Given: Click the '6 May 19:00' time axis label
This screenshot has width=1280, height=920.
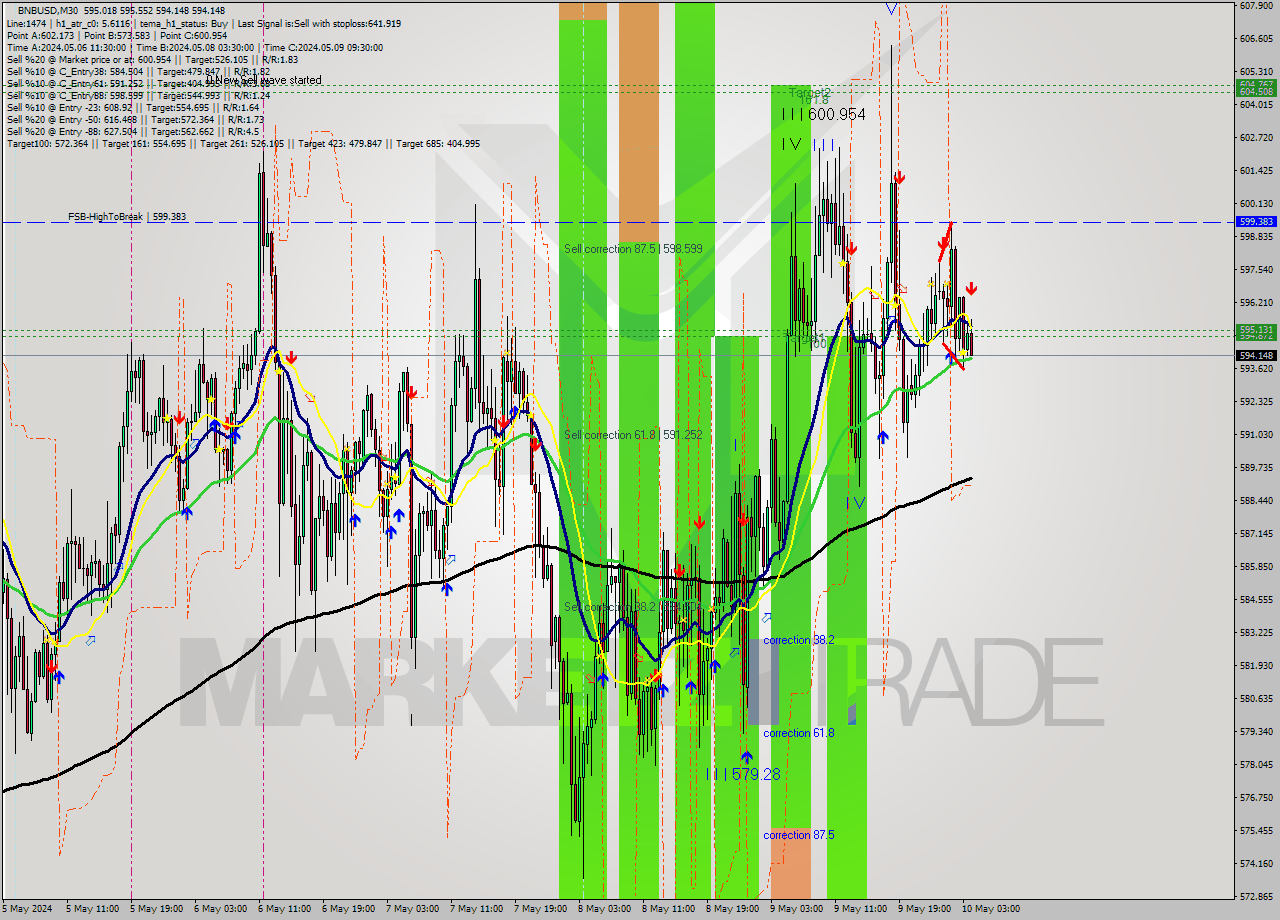Looking at the screenshot, I should [348, 909].
